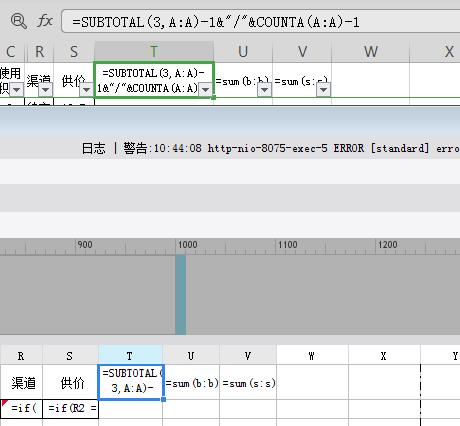Screen dimensions: 460x426
Task: Click the 900 mark on the ruler
Action: pos(85,245)
